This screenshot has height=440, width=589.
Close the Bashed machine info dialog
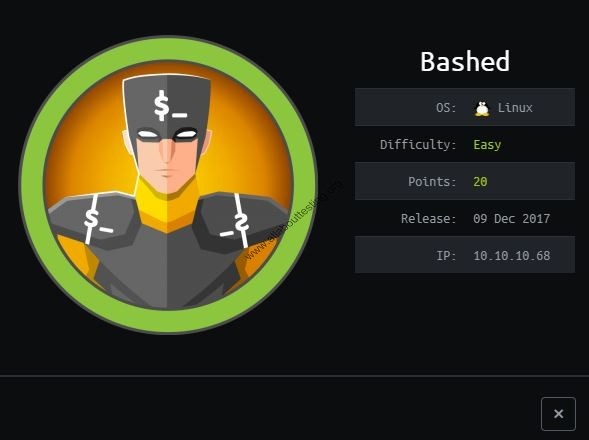558,414
